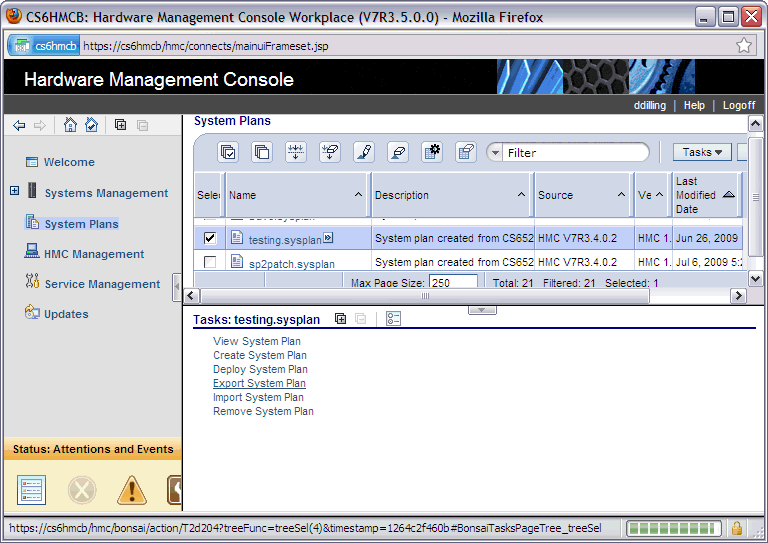Click the Help link in header

(694, 105)
